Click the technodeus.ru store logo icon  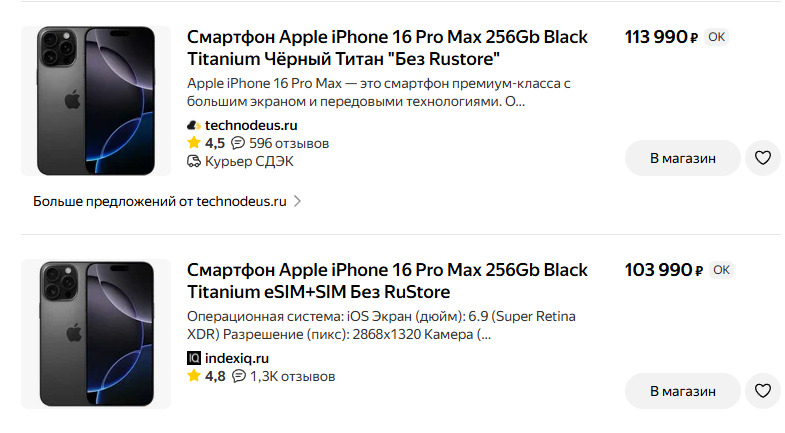point(194,126)
